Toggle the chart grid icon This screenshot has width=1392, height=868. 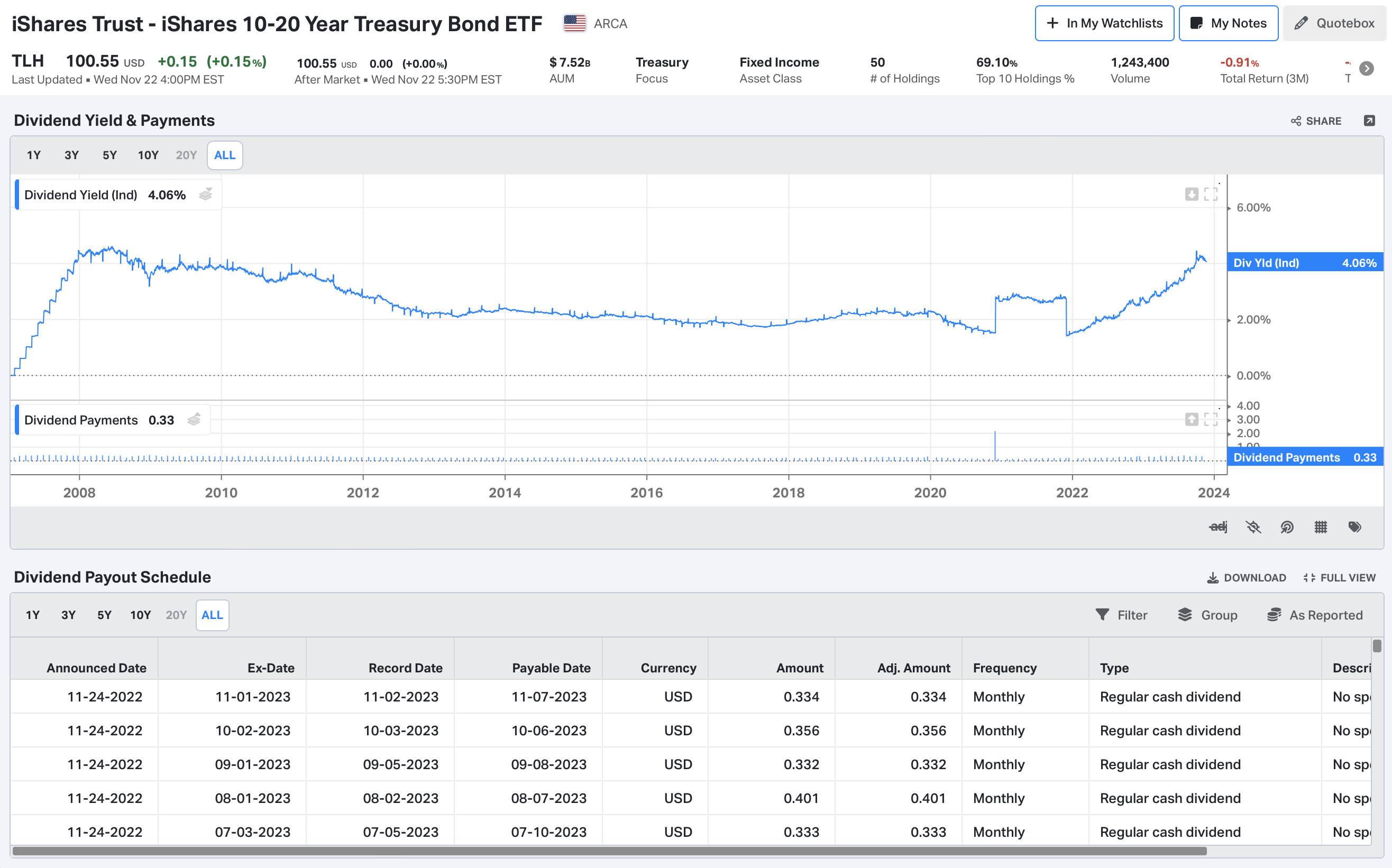[1321, 527]
